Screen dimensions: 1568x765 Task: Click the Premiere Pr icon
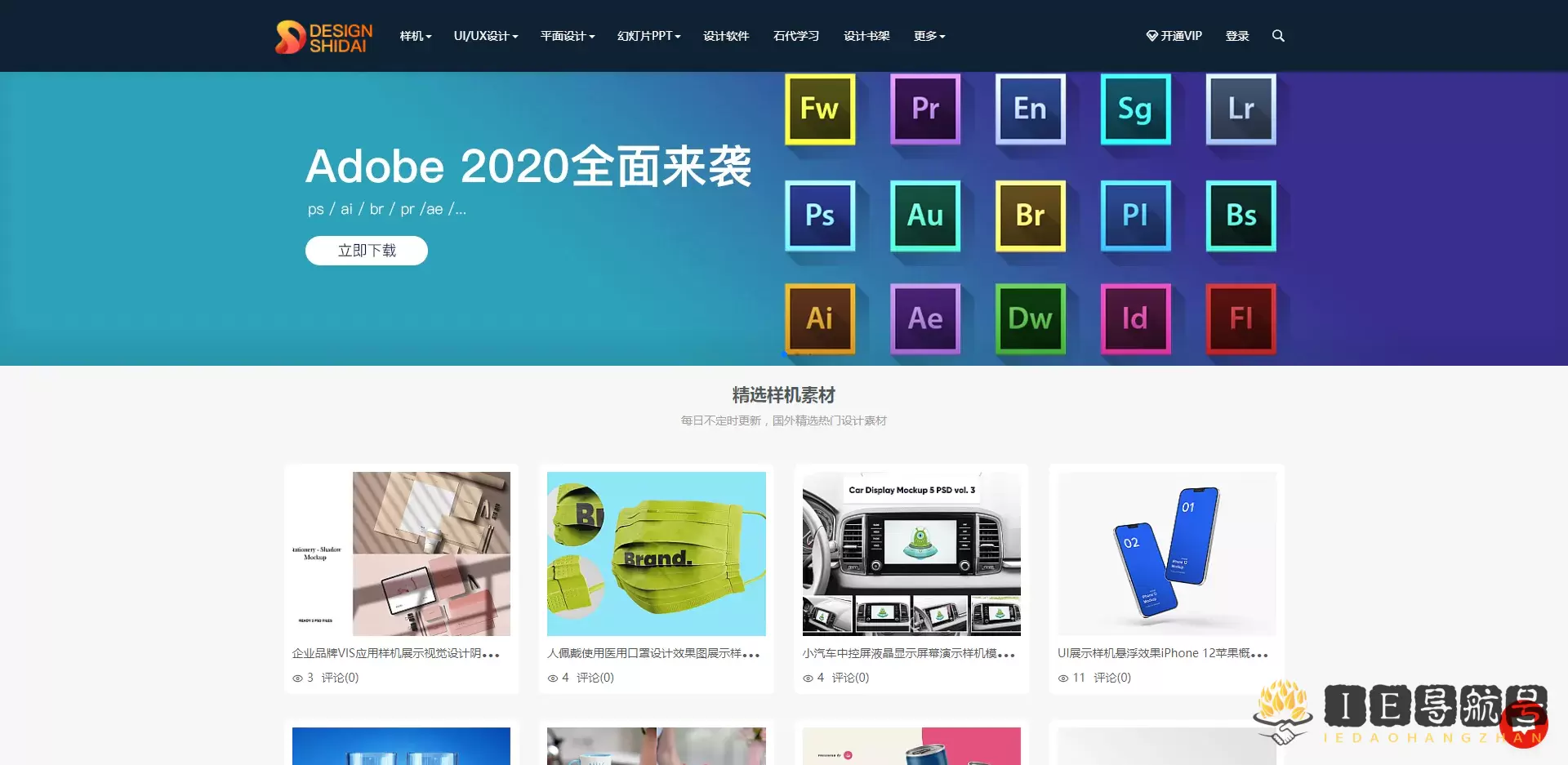(x=925, y=109)
